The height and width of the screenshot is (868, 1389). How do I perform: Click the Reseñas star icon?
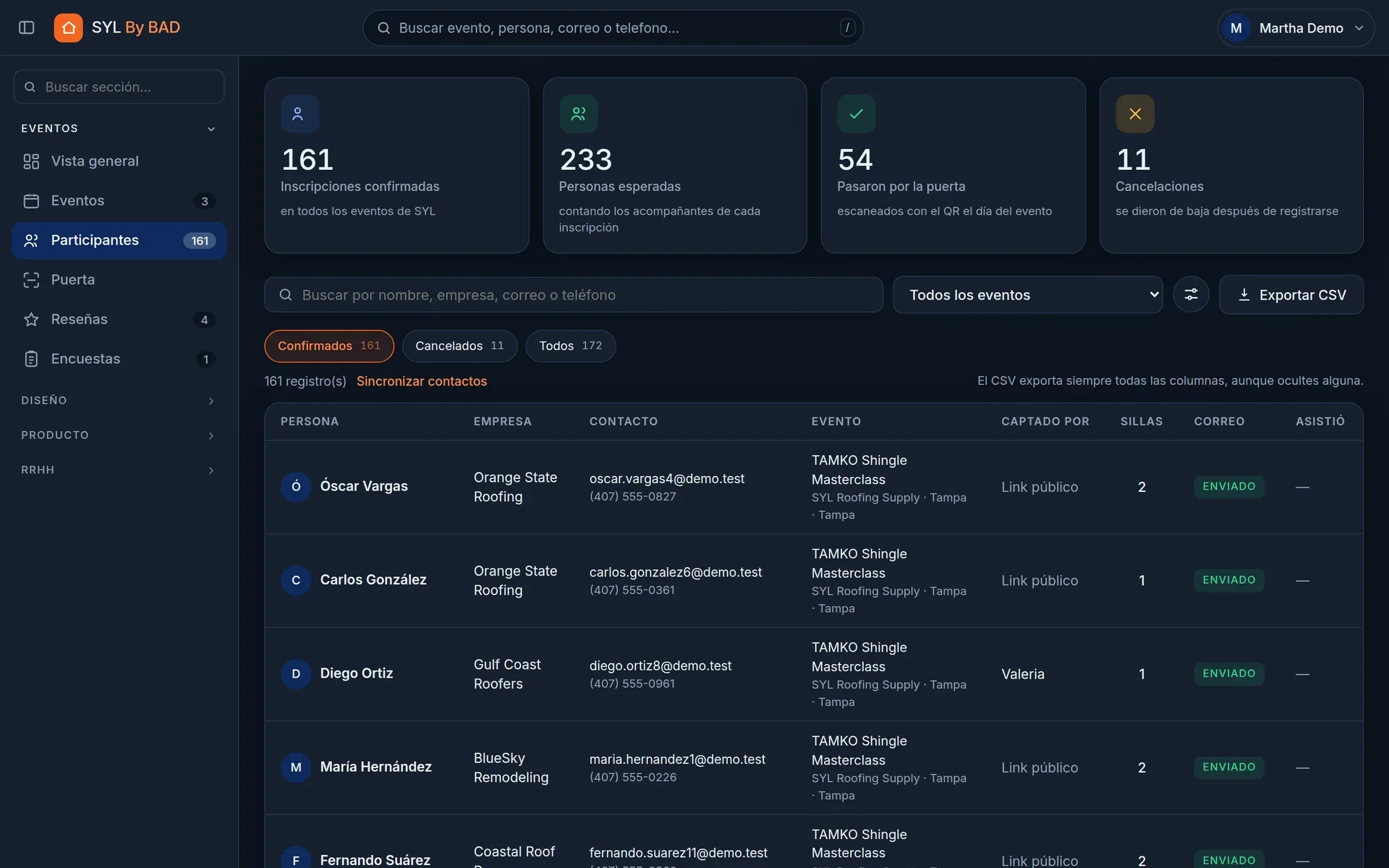pos(31,319)
